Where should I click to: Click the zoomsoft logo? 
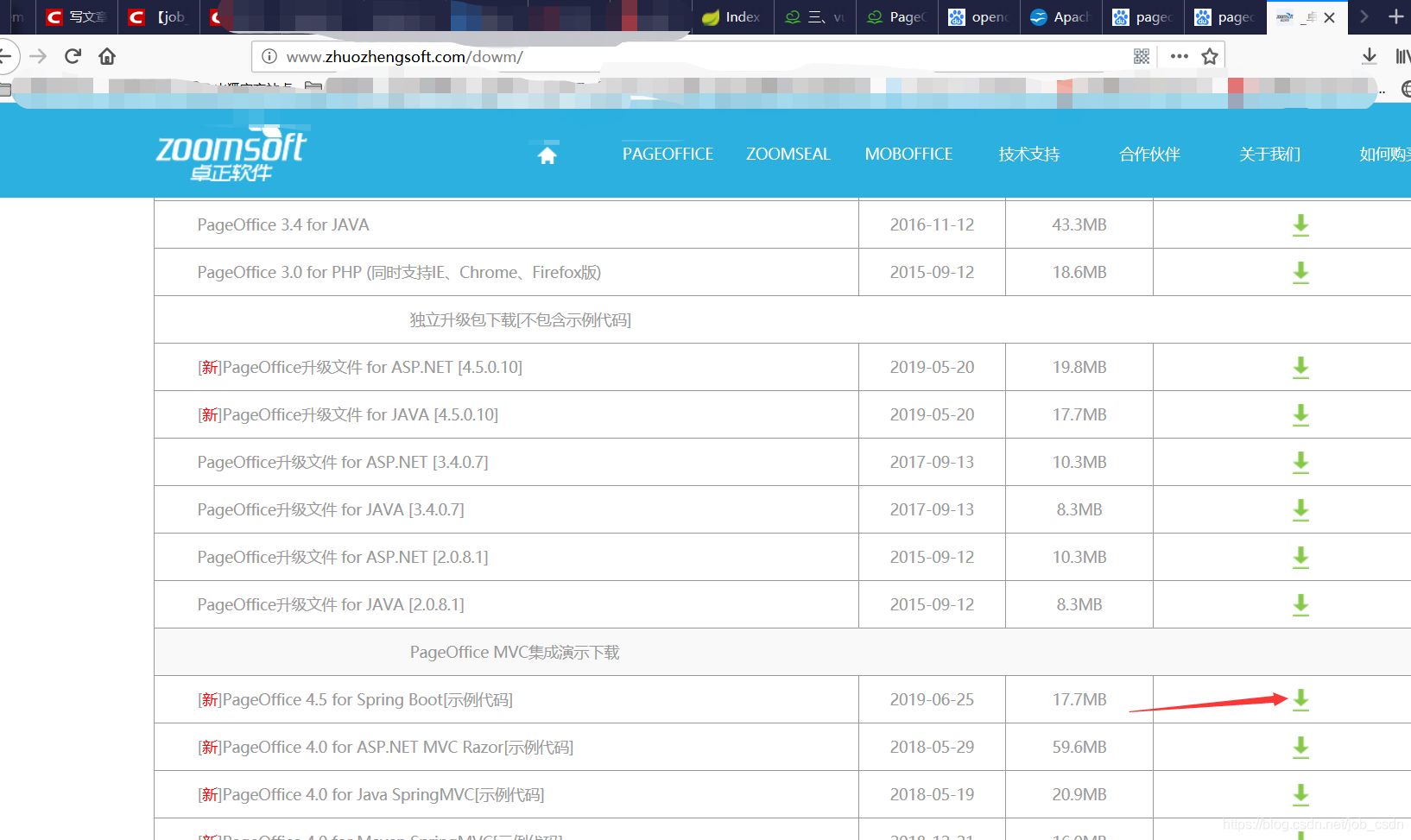tap(231, 154)
